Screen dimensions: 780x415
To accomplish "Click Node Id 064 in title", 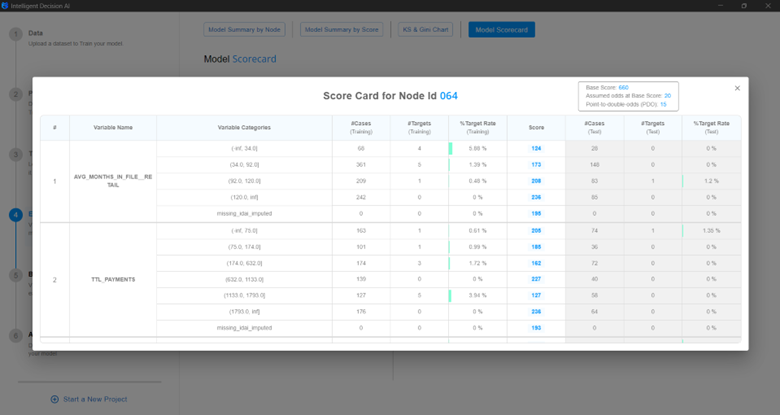I will pyautogui.click(x=449, y=96).
